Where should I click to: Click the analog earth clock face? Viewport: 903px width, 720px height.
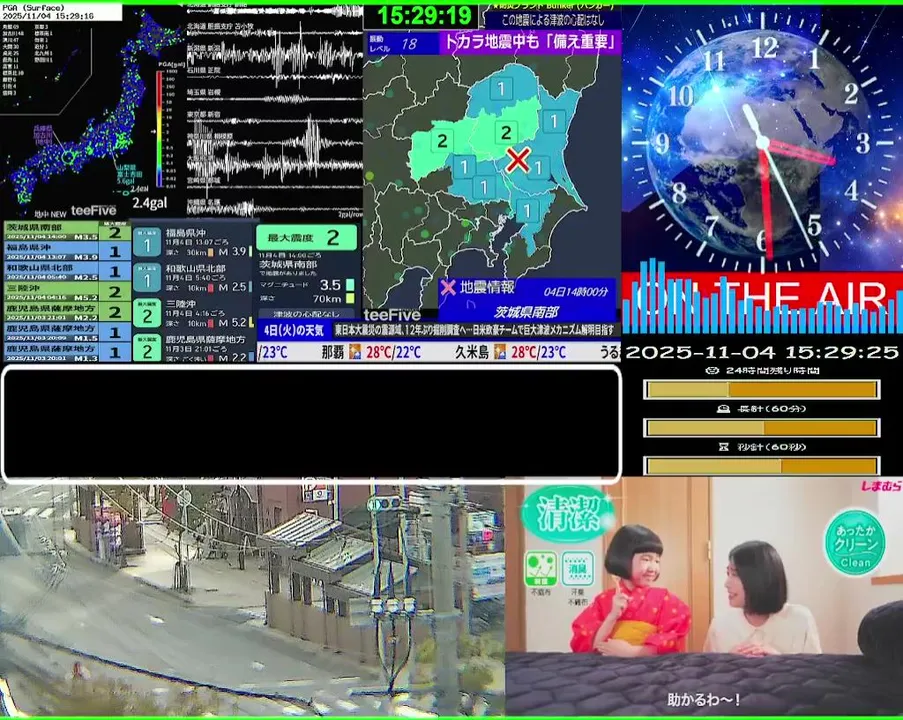pos(762,142)
